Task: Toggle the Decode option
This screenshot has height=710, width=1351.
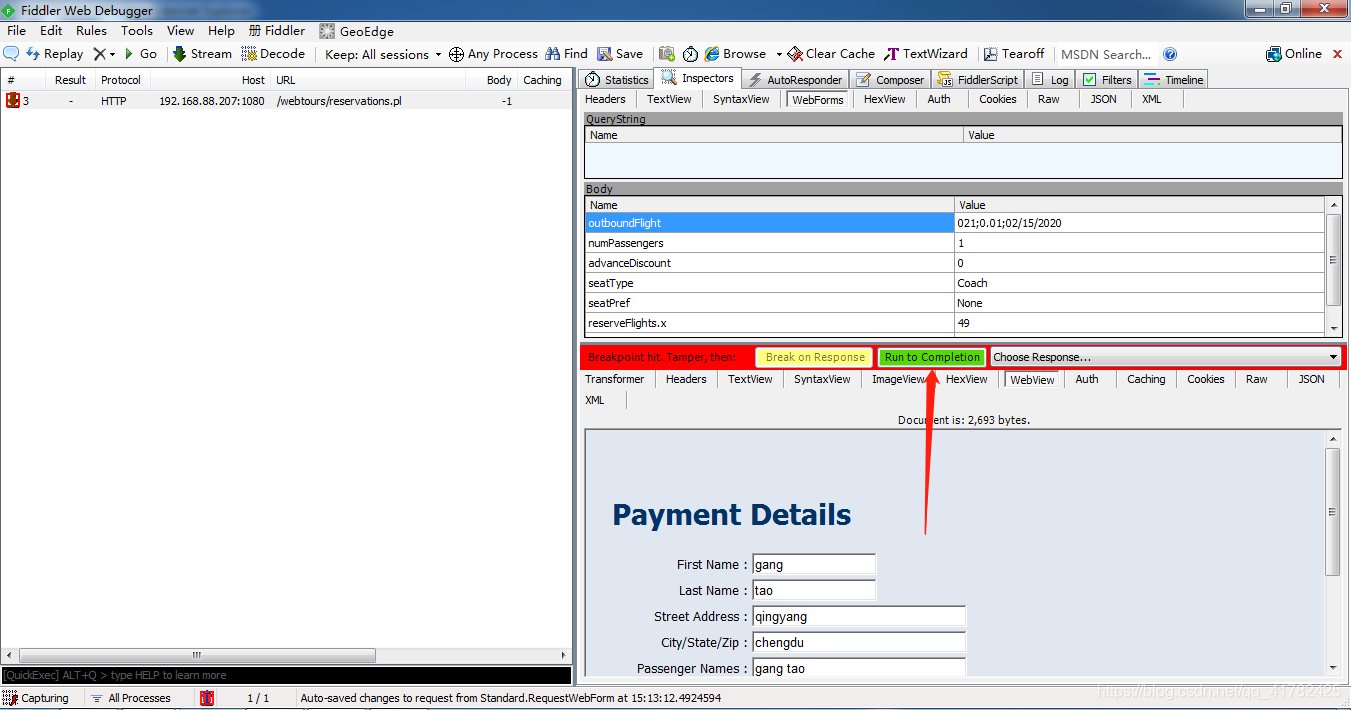Action: (273, 54)
